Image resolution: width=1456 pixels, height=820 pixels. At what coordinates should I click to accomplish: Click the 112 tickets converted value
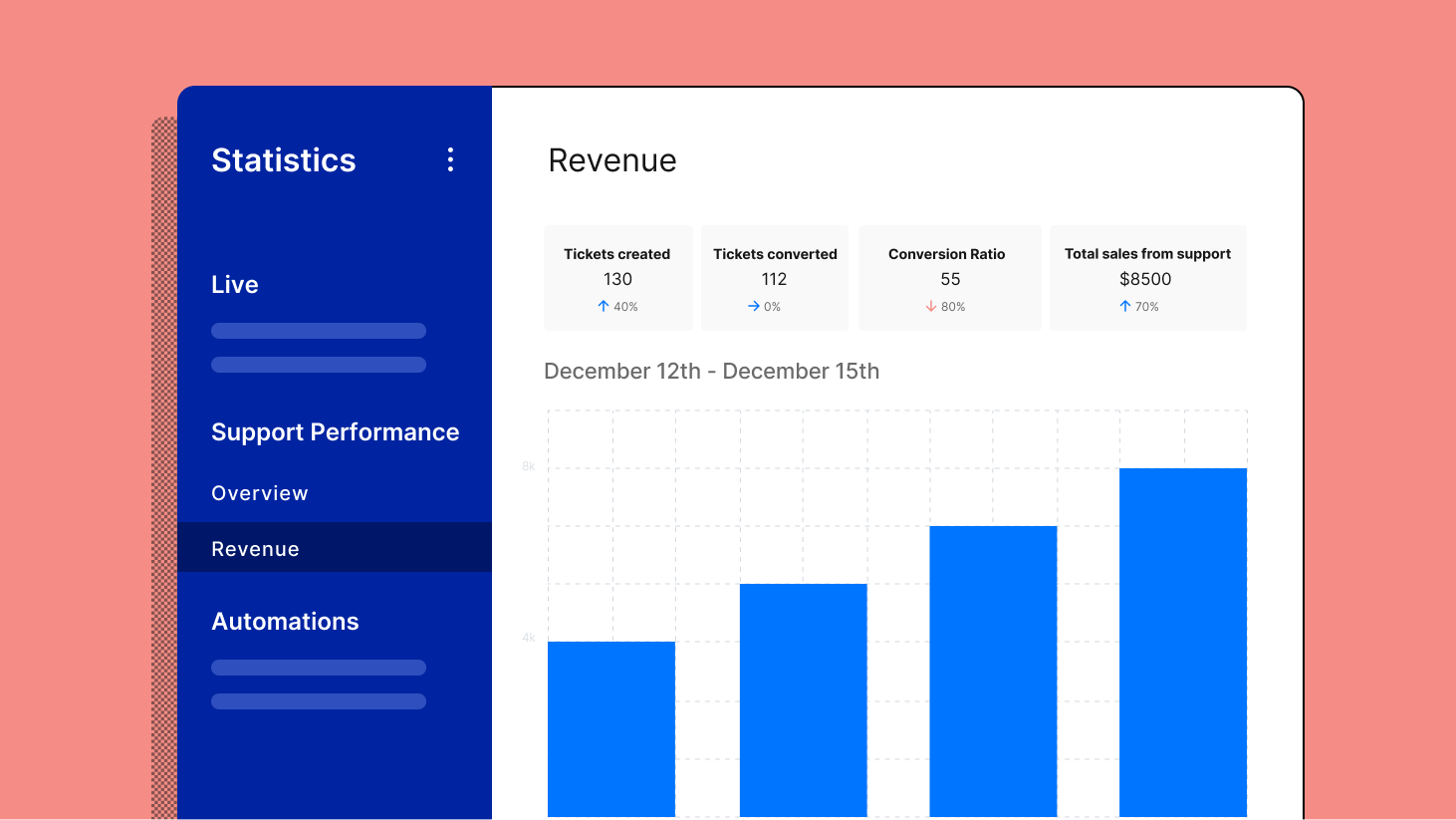coord(775,279)
